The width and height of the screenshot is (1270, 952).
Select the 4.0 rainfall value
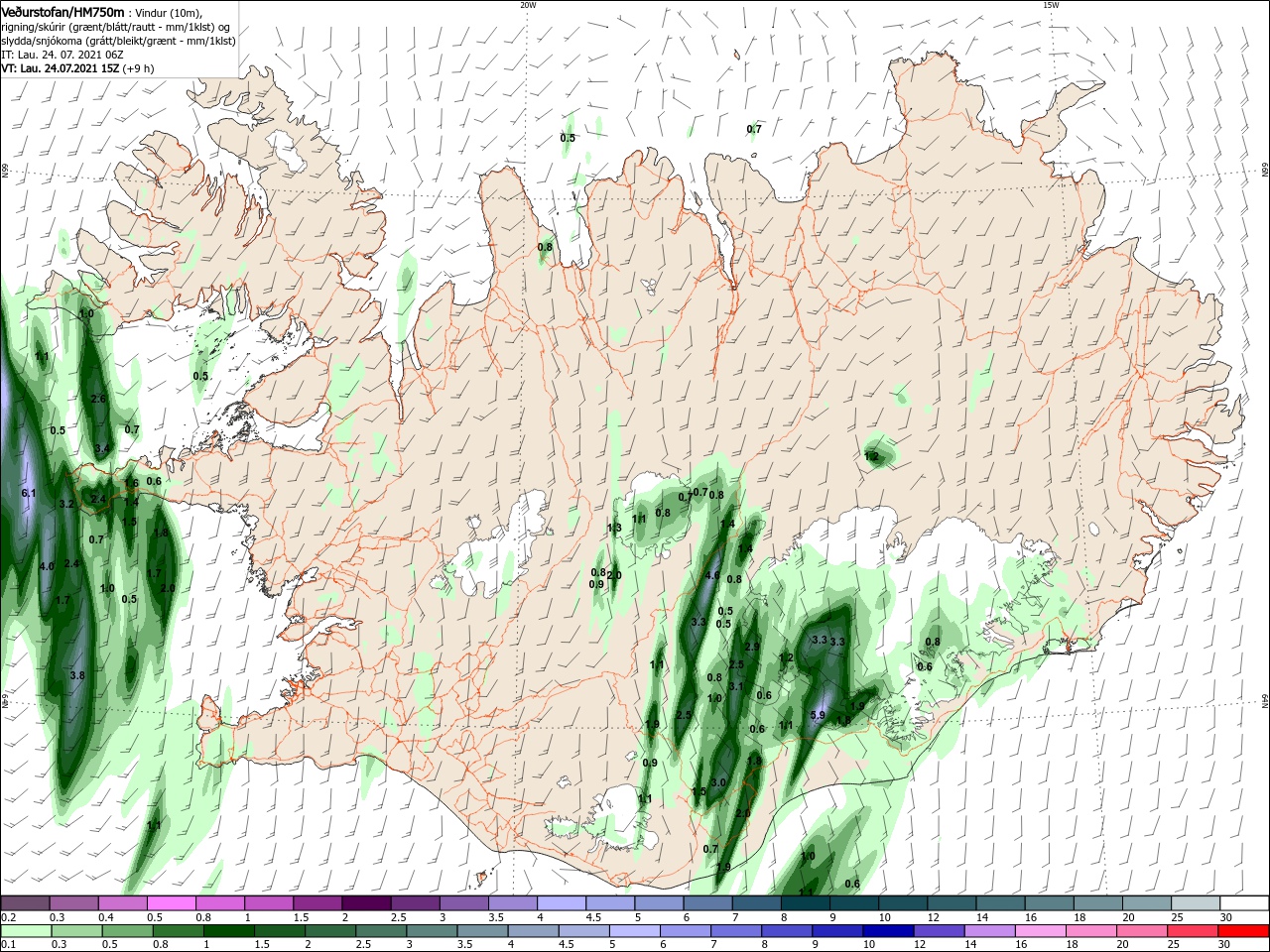point(47,566)
